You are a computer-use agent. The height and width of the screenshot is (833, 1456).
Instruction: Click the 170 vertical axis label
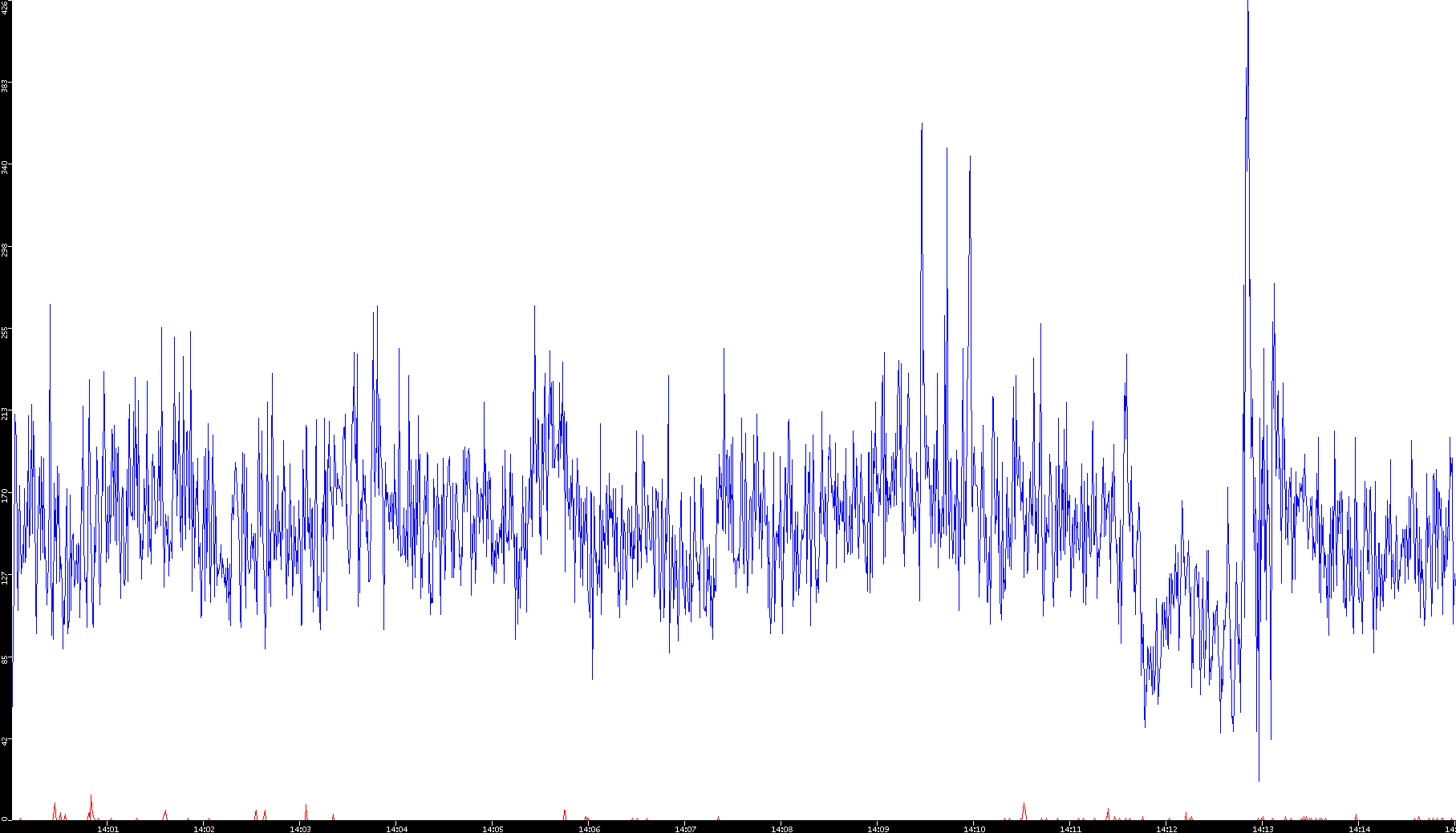pos(5,495)
